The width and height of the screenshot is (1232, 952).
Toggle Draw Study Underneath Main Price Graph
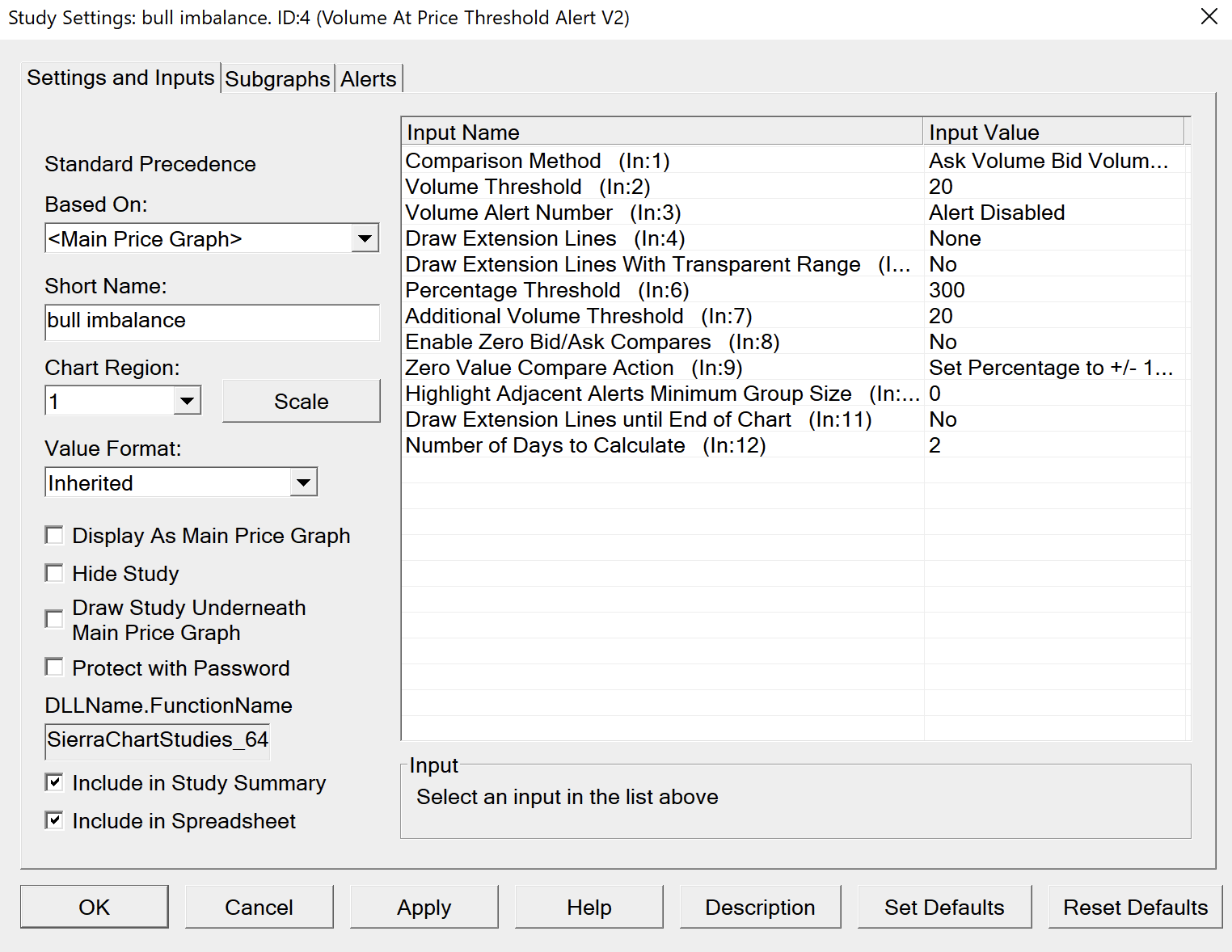54,619
